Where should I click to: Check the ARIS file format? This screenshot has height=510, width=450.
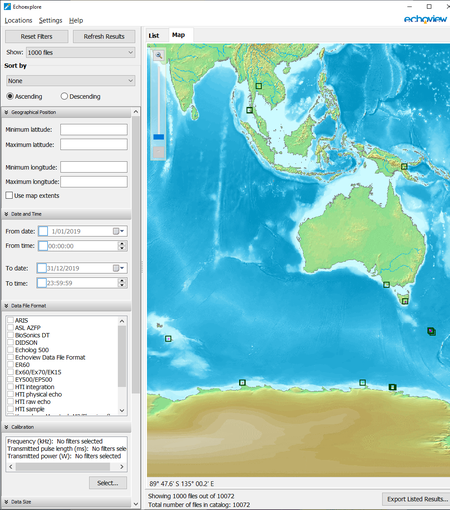[10, 320]
